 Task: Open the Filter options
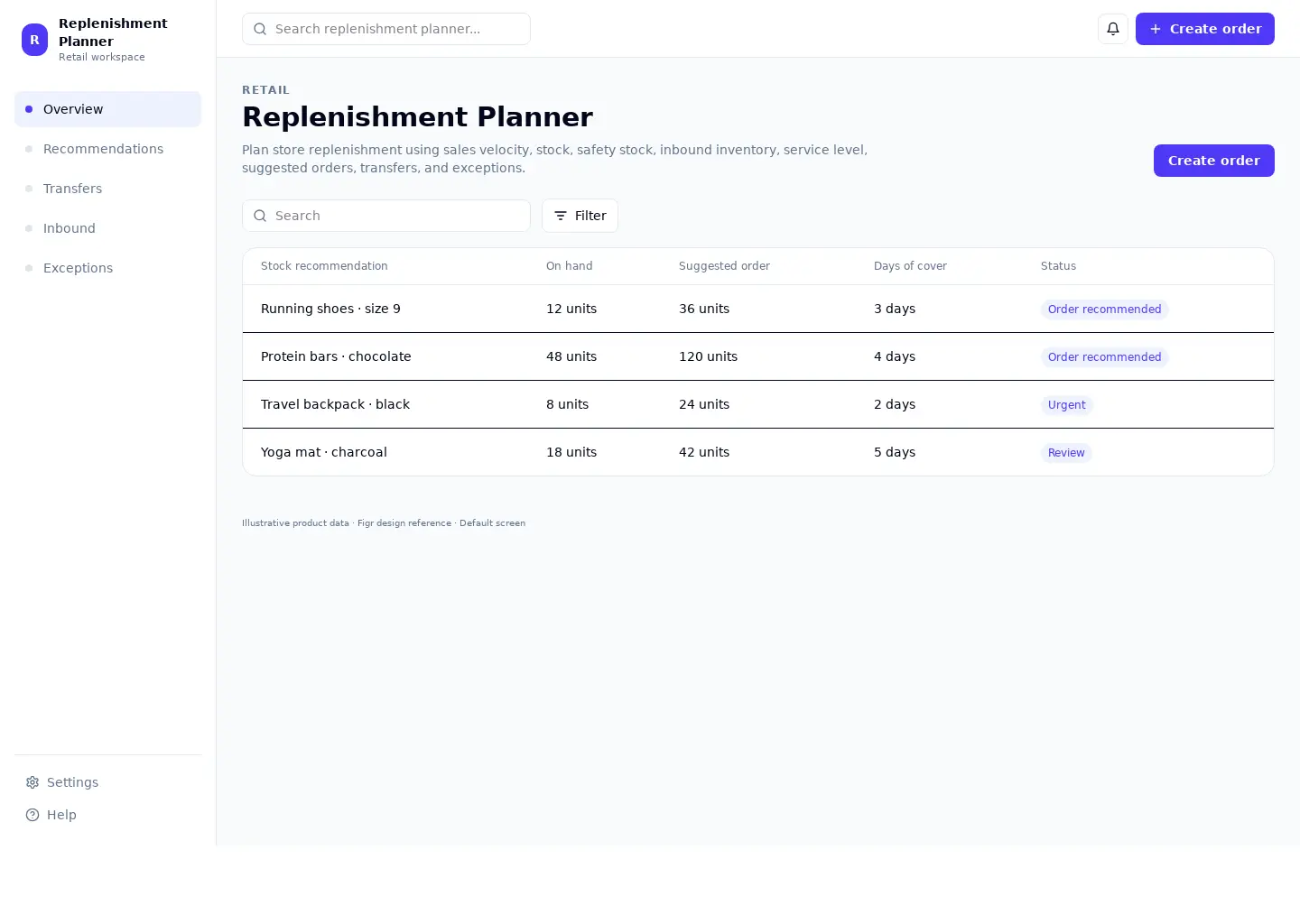pos(580,216)
